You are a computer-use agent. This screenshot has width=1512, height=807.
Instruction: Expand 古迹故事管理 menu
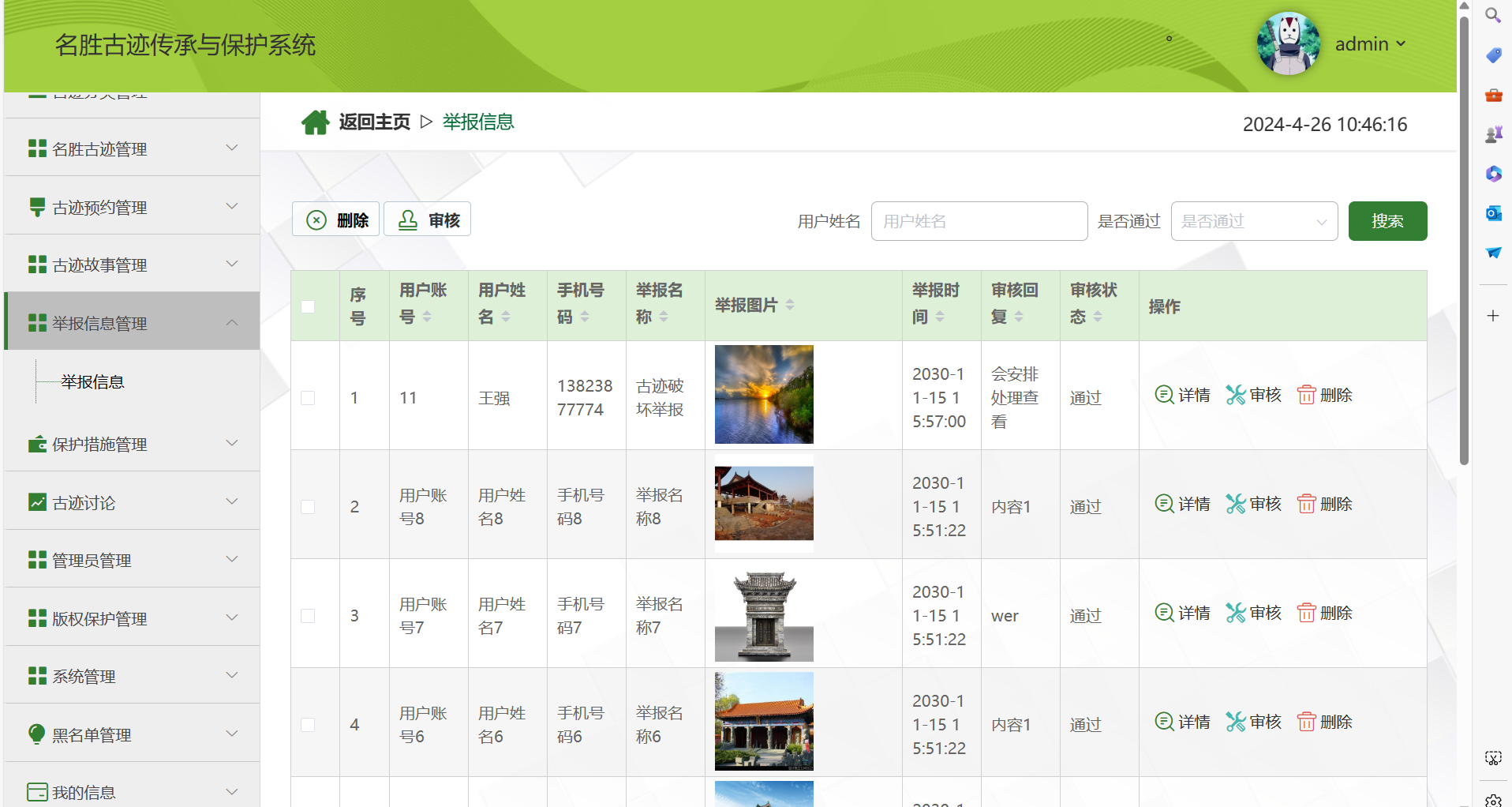[x=133, y=265]
